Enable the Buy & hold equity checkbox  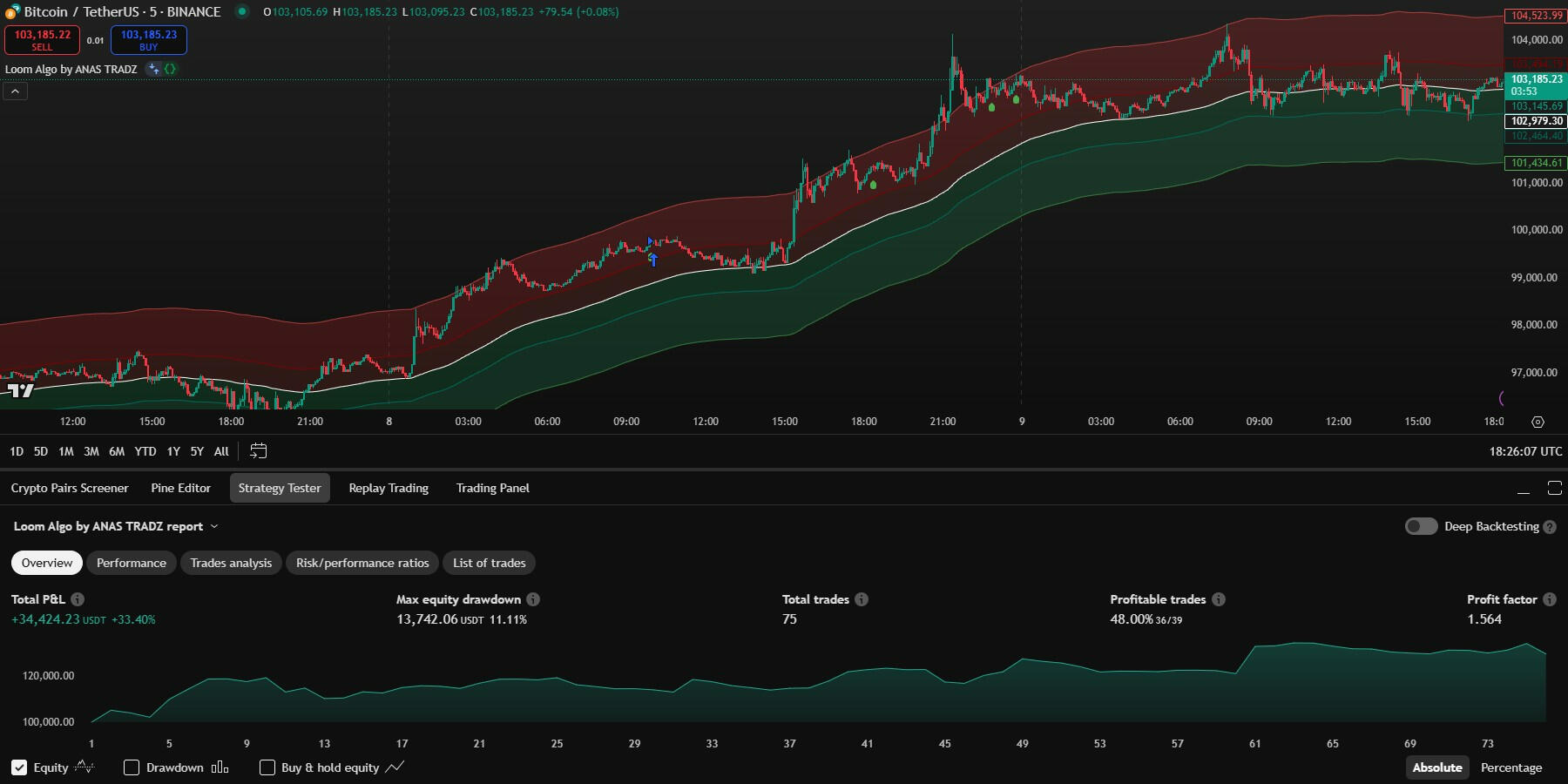(267, 767)
